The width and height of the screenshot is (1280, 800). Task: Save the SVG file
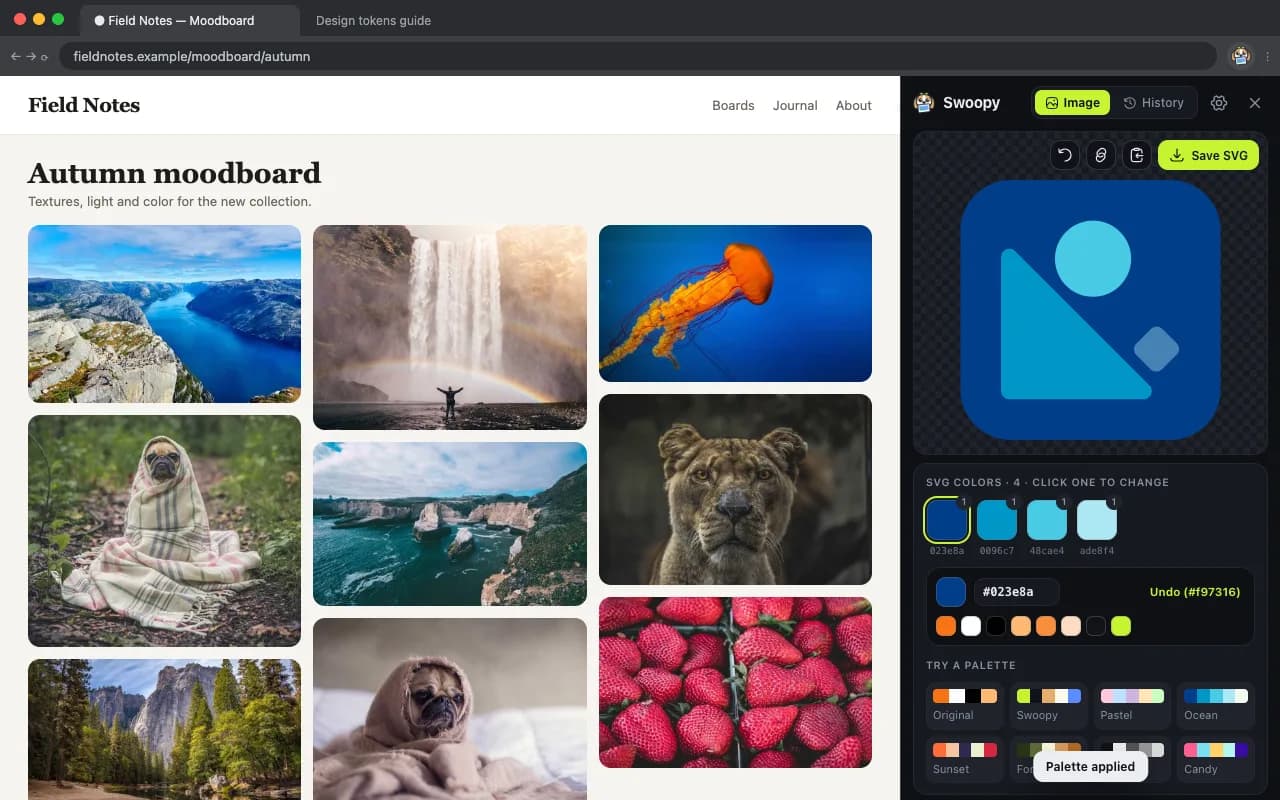tap(1208, 155)
